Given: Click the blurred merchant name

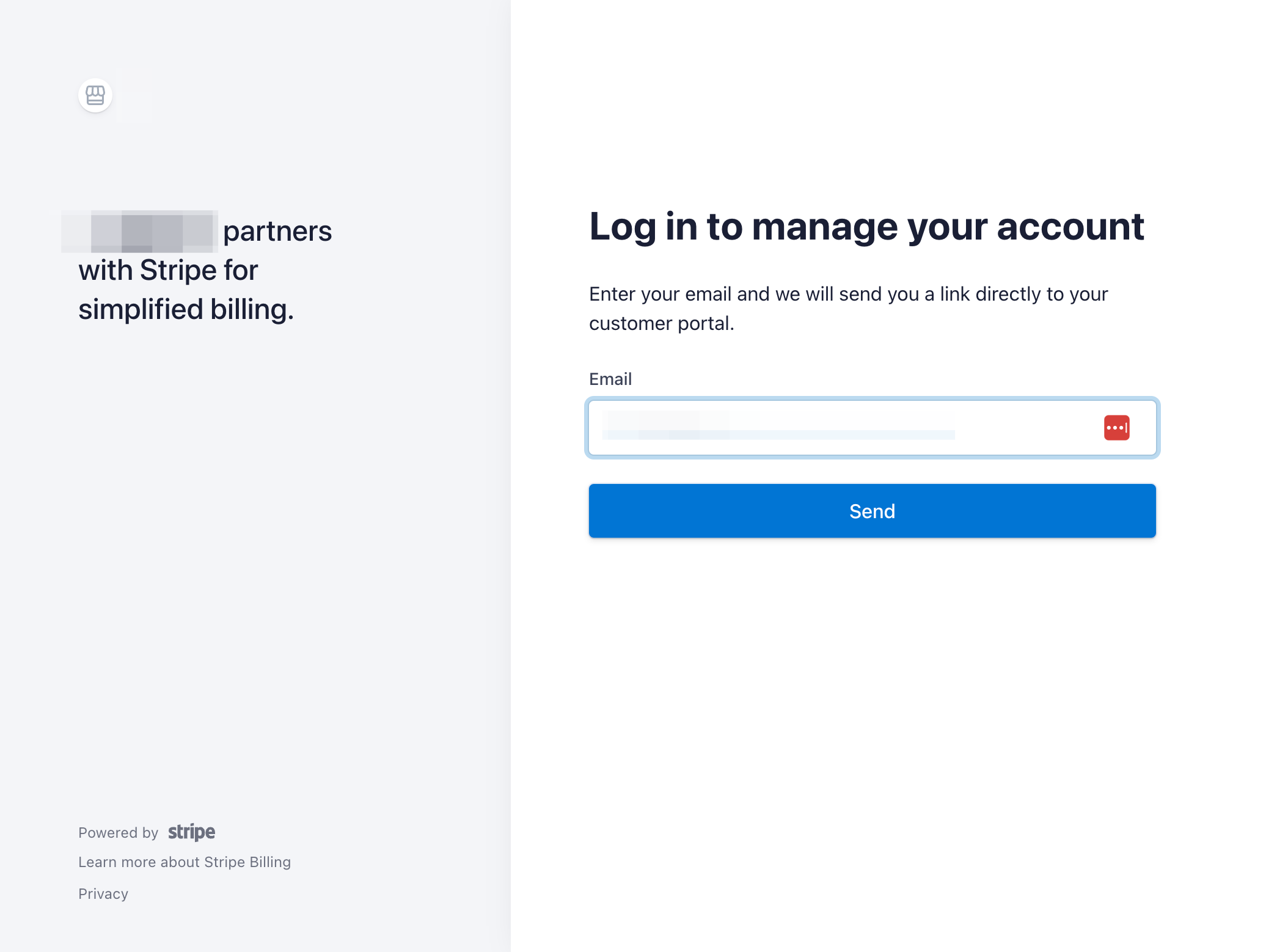Looking at the screenshot, I should (140, 232).
